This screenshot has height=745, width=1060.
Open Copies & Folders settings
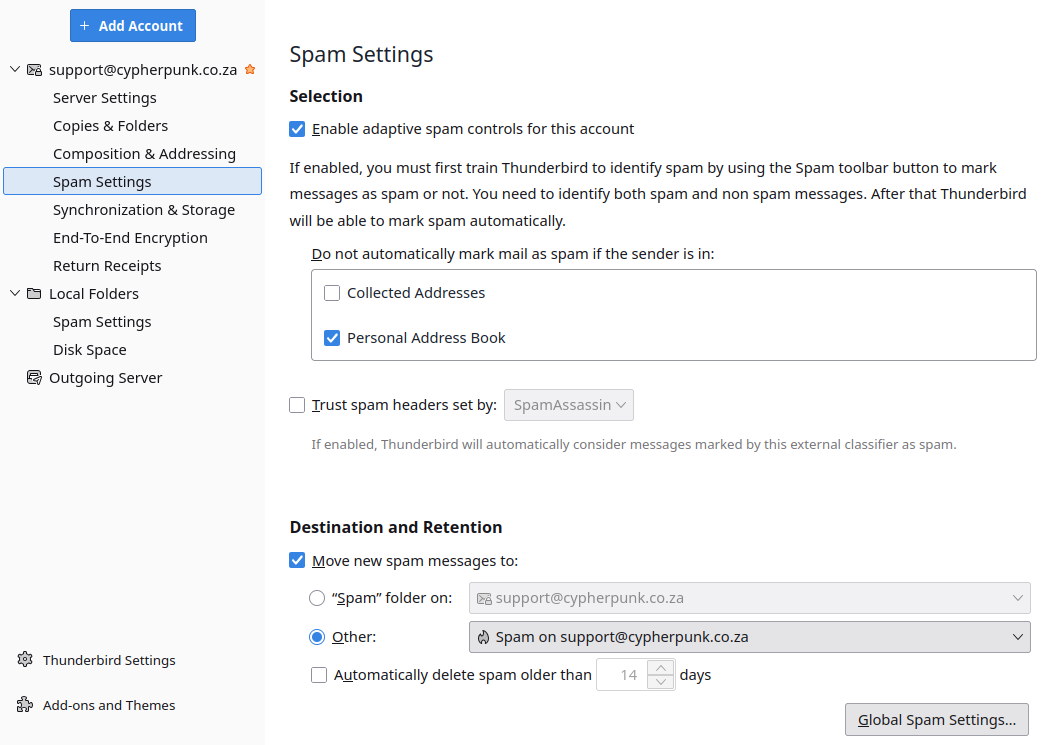(110, 126)
